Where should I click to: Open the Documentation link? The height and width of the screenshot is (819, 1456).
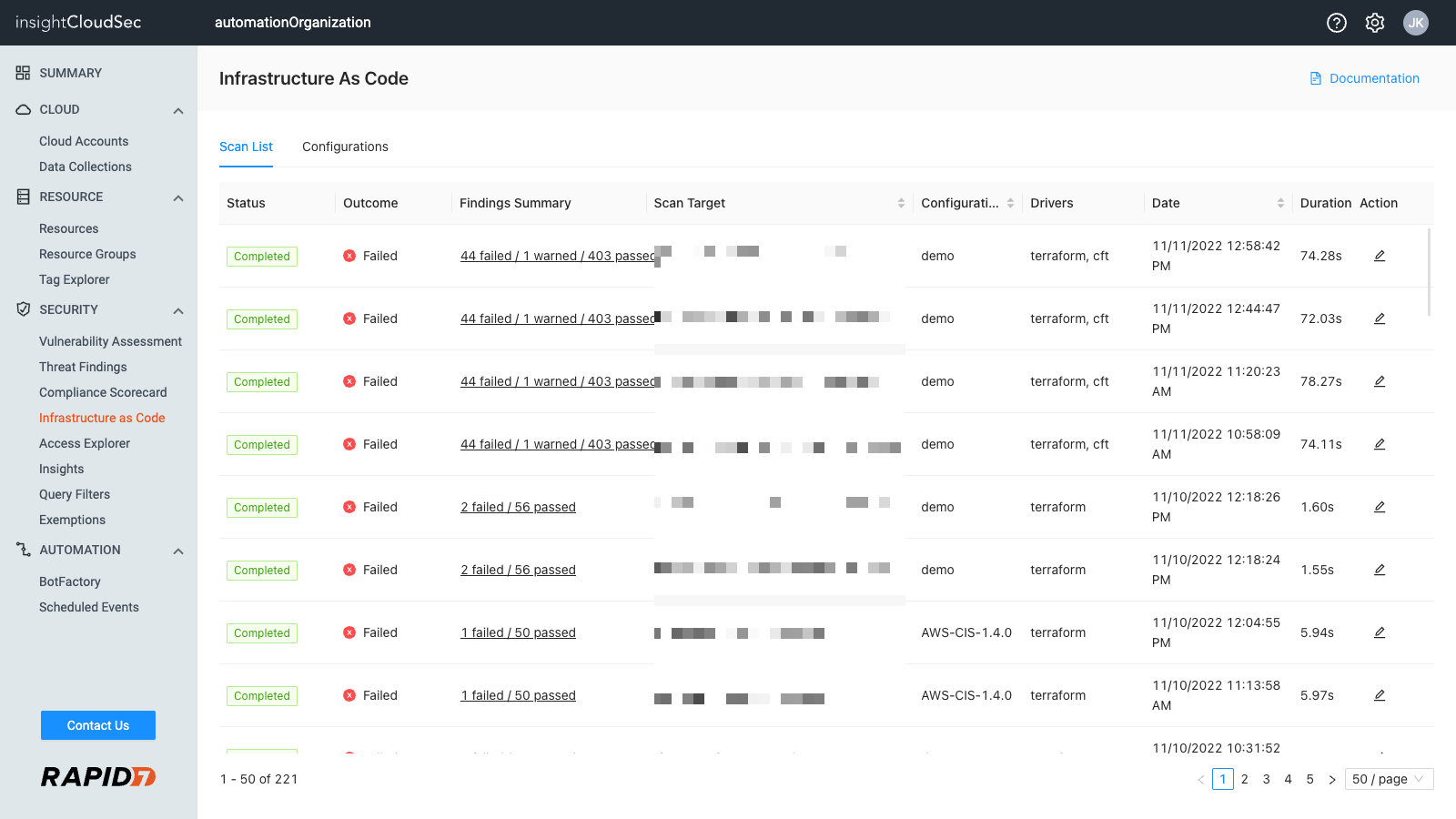click(1374, 78)
